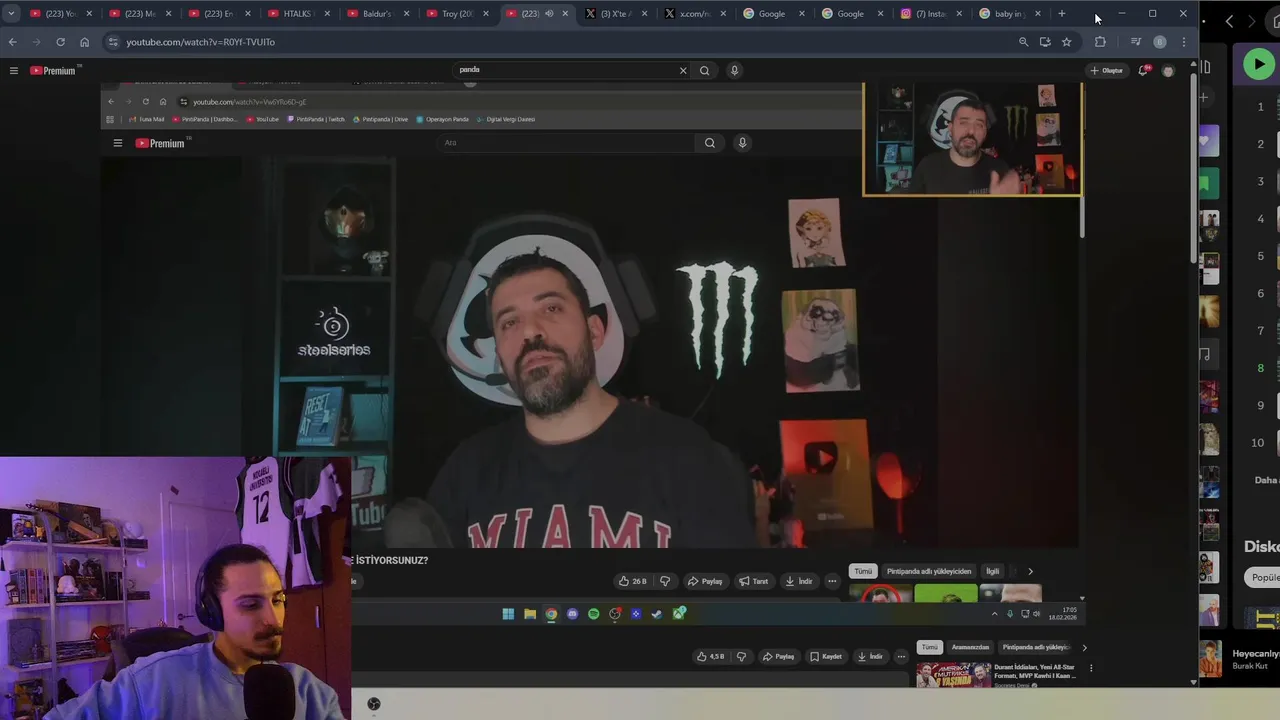Open Chrome three-dot main menu
The width and height of the screenshot is (1280, 720).
(x=1184, y=42)
